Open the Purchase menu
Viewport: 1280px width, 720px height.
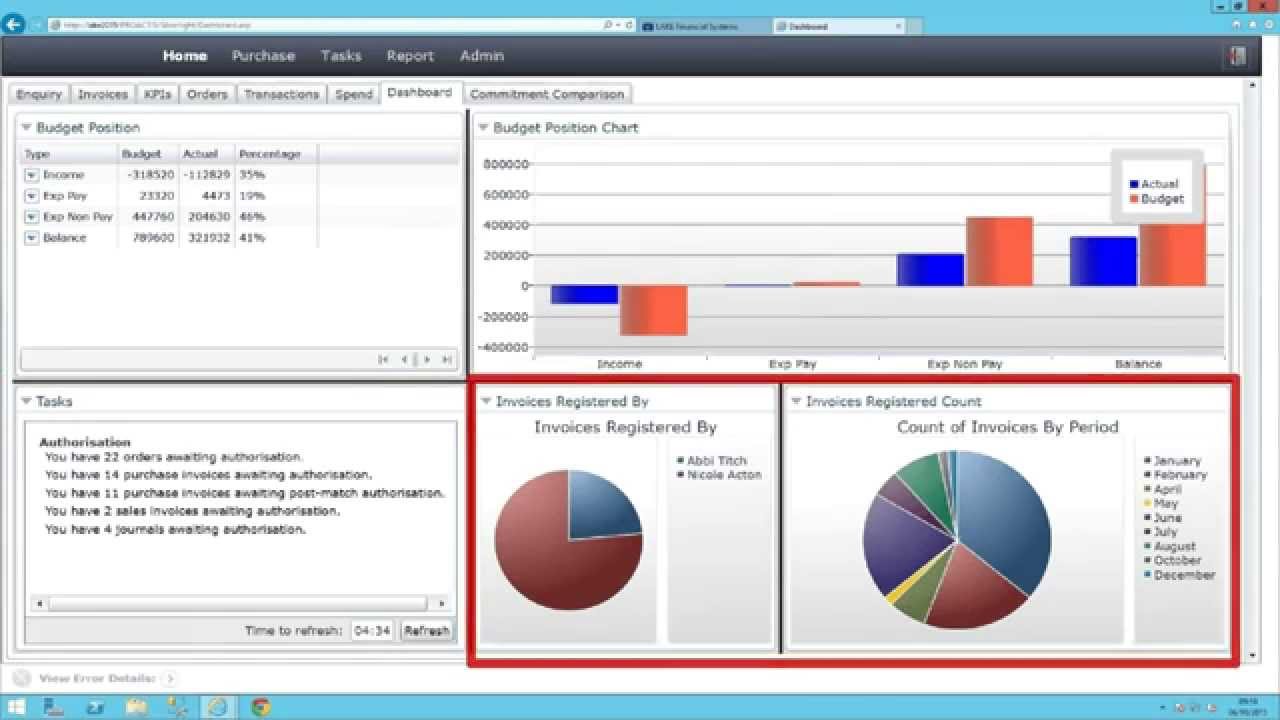click(x=263, y=56)
